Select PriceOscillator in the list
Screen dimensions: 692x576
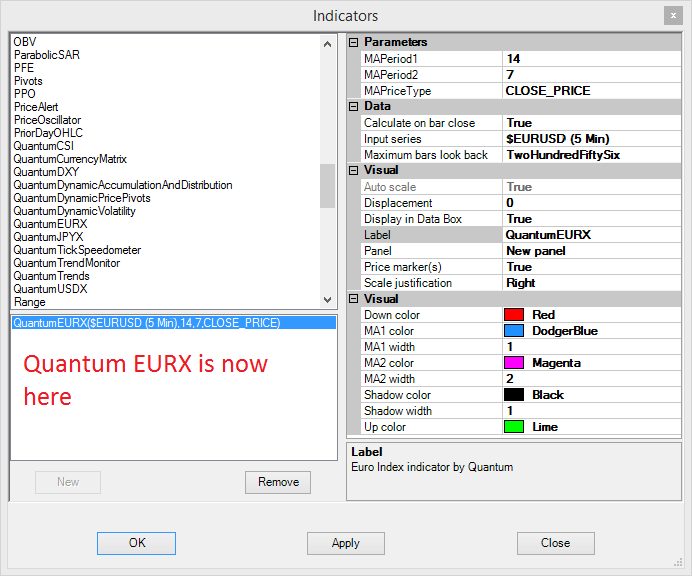(x=47, y=120)
